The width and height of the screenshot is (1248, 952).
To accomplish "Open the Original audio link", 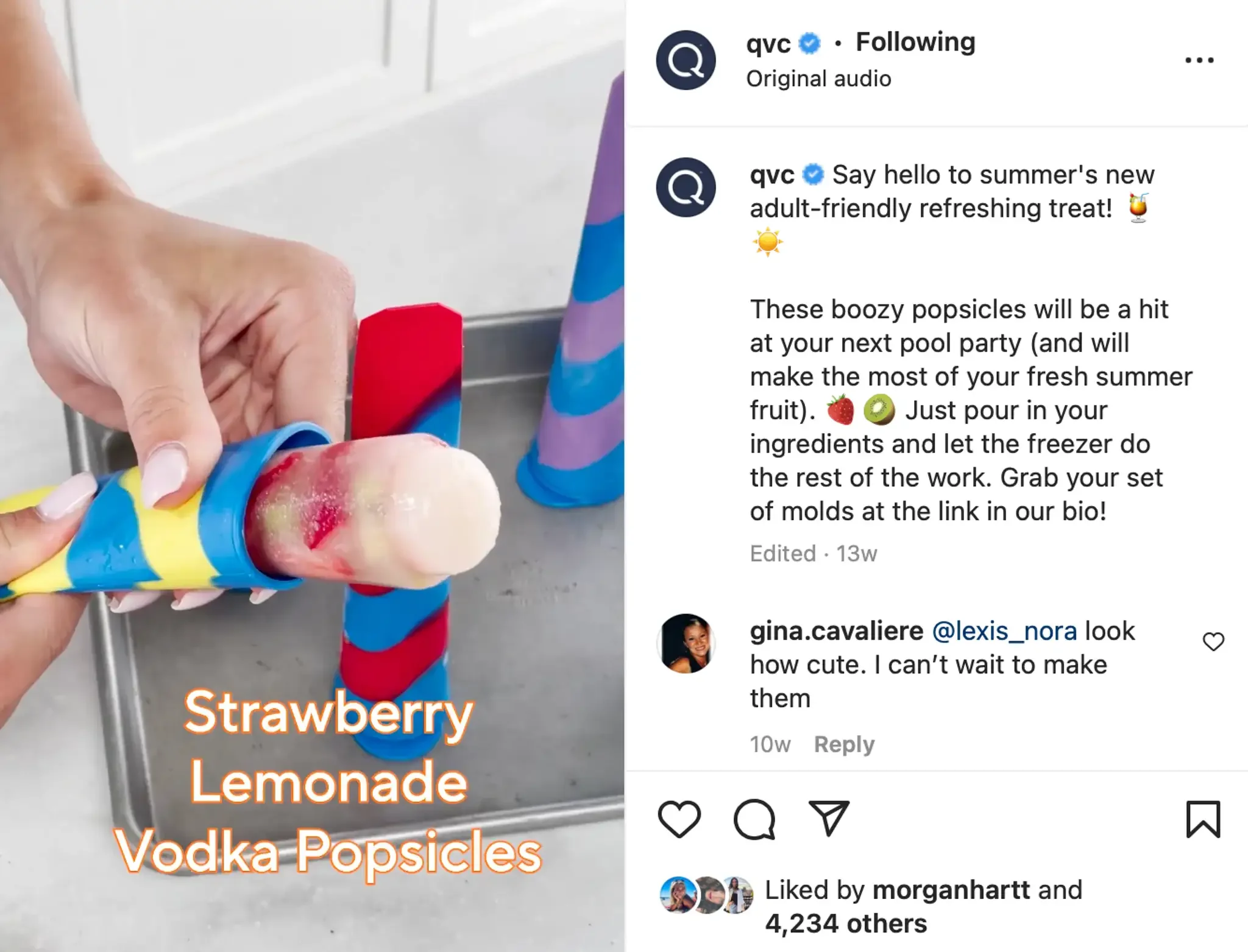I will [x=818, y=79].
